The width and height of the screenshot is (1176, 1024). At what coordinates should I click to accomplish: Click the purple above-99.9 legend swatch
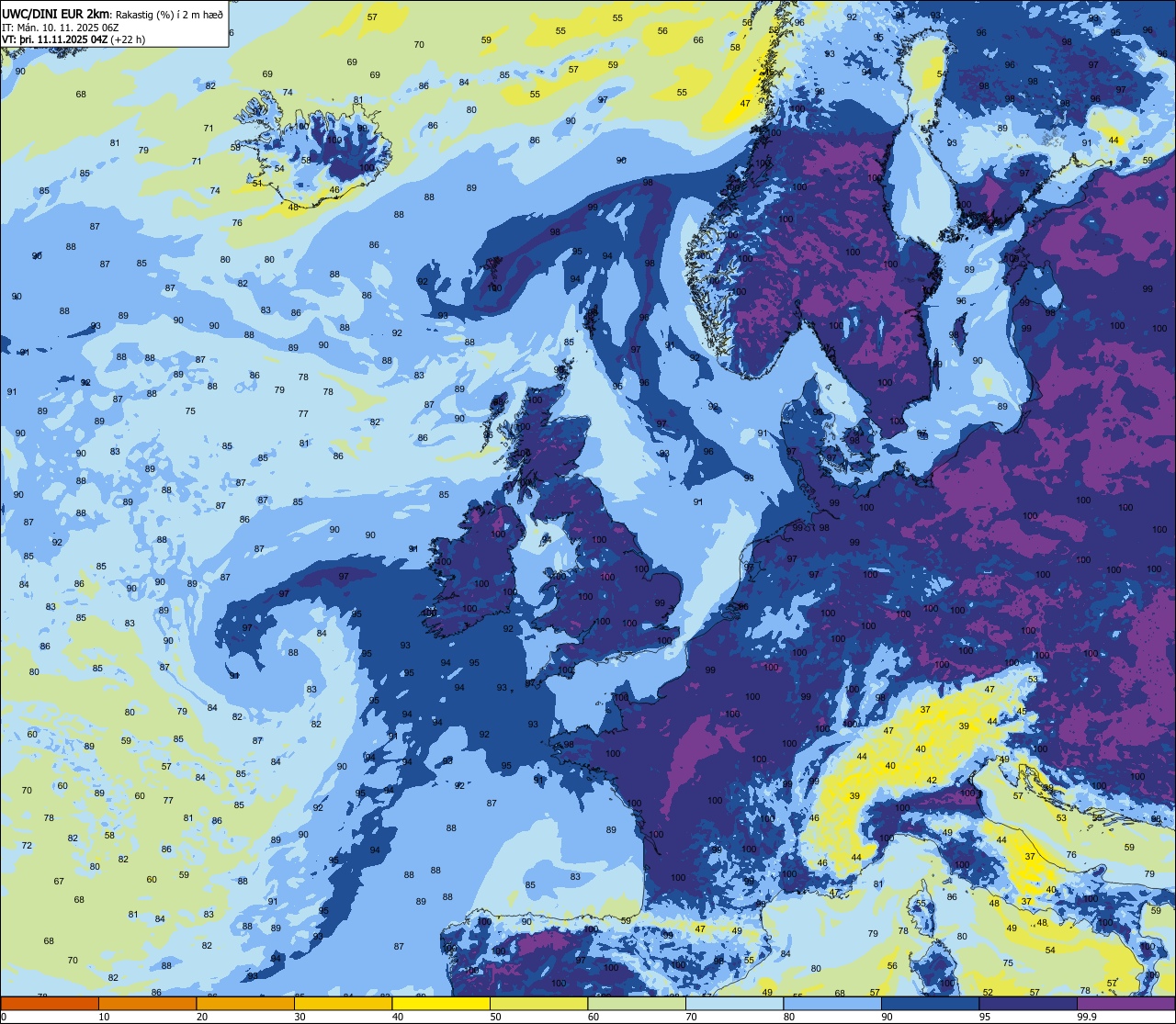(1126, 1003)
